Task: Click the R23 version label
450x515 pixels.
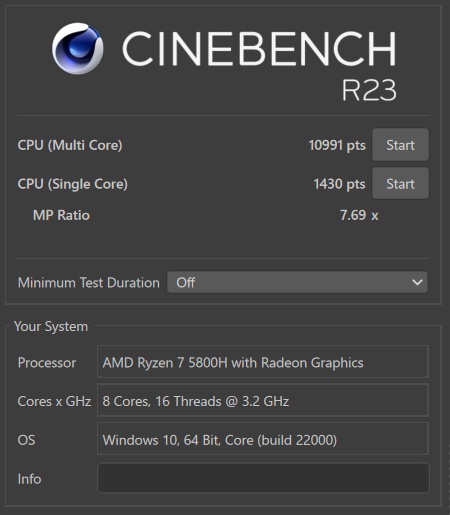Action: (x=369, y=90)
